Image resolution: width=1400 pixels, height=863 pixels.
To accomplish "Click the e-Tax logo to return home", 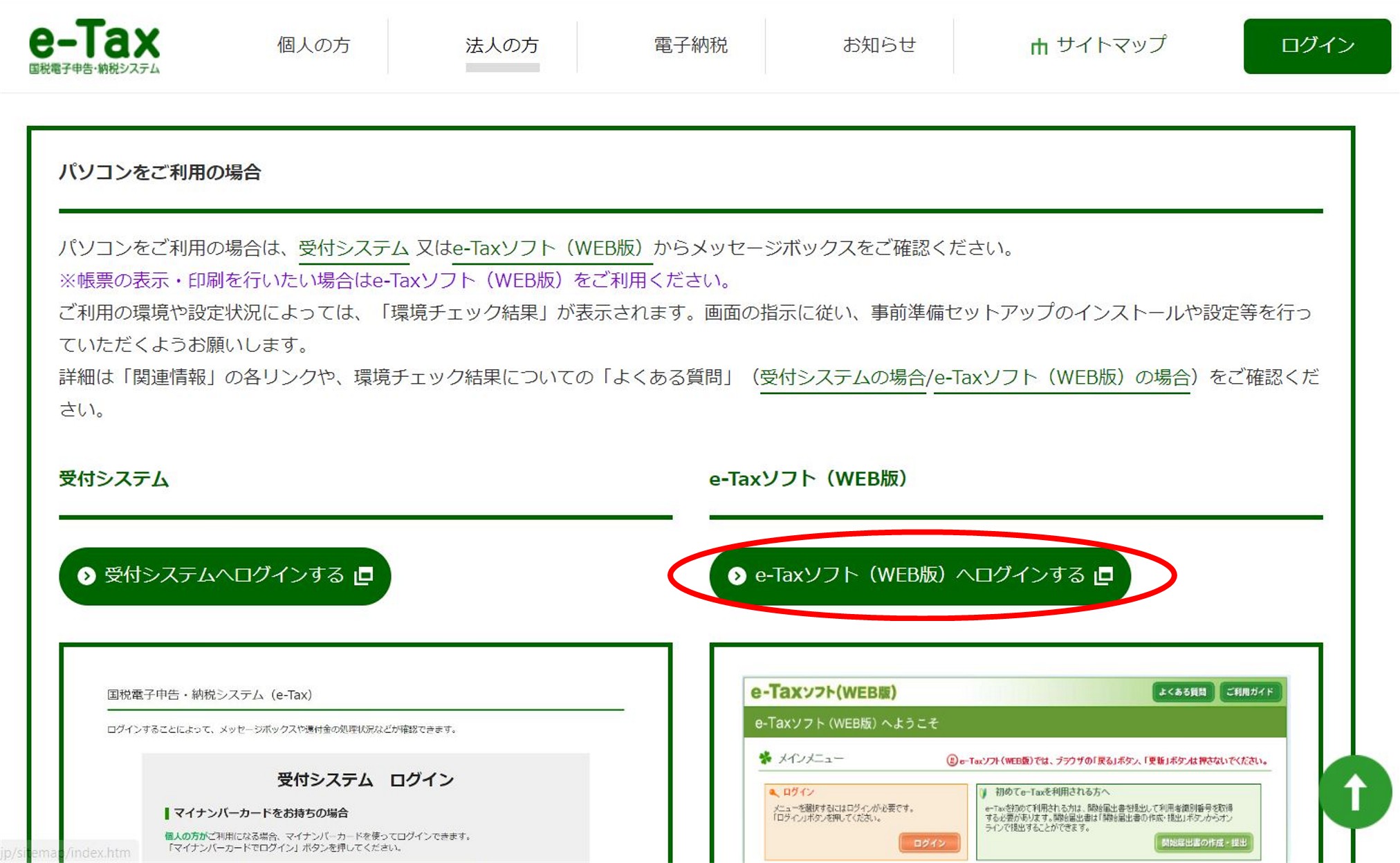I will [x=92, y=45].
